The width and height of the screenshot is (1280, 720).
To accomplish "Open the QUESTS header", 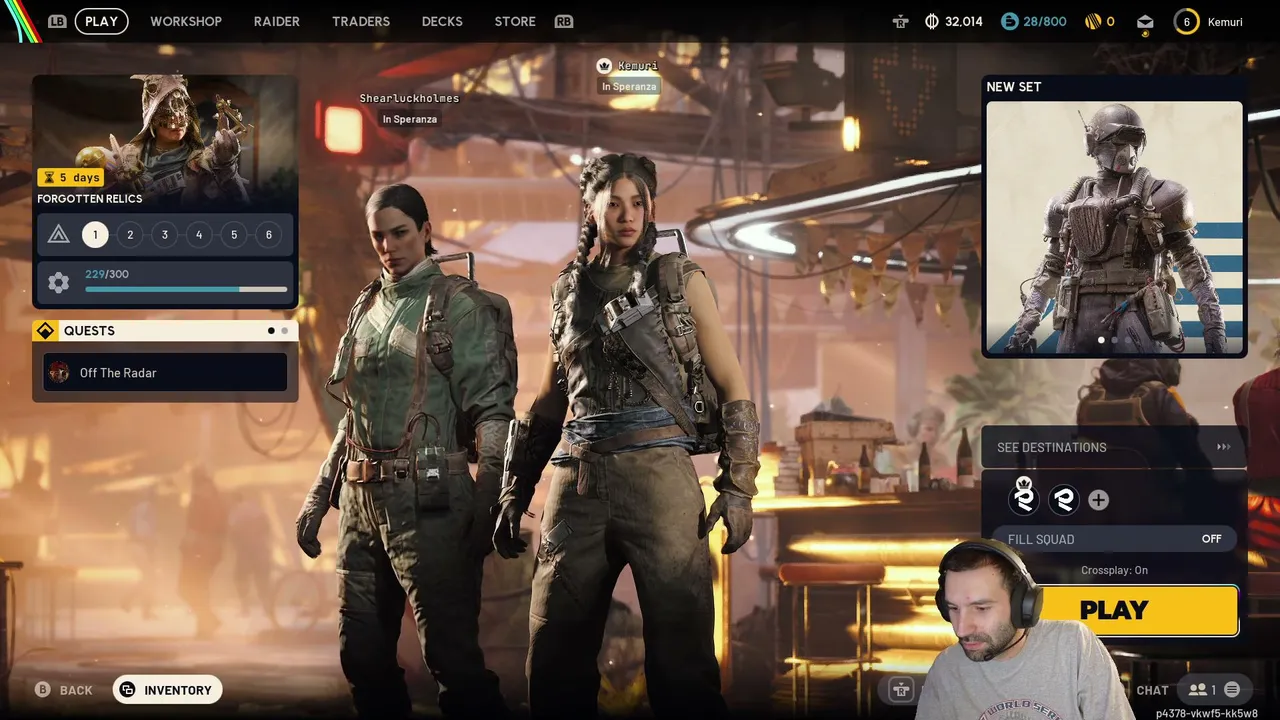I will 165,331.
